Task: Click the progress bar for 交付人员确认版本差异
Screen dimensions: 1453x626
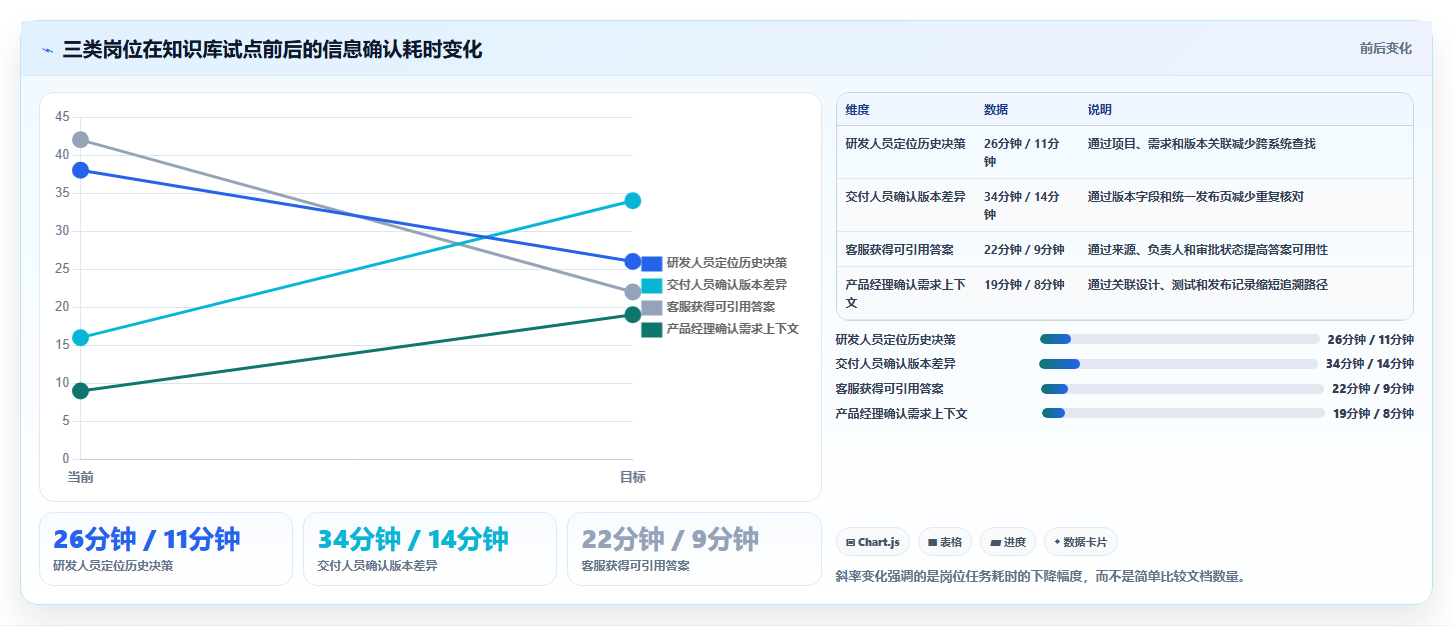Action: pyautogui.click(x=1178, y=364)
